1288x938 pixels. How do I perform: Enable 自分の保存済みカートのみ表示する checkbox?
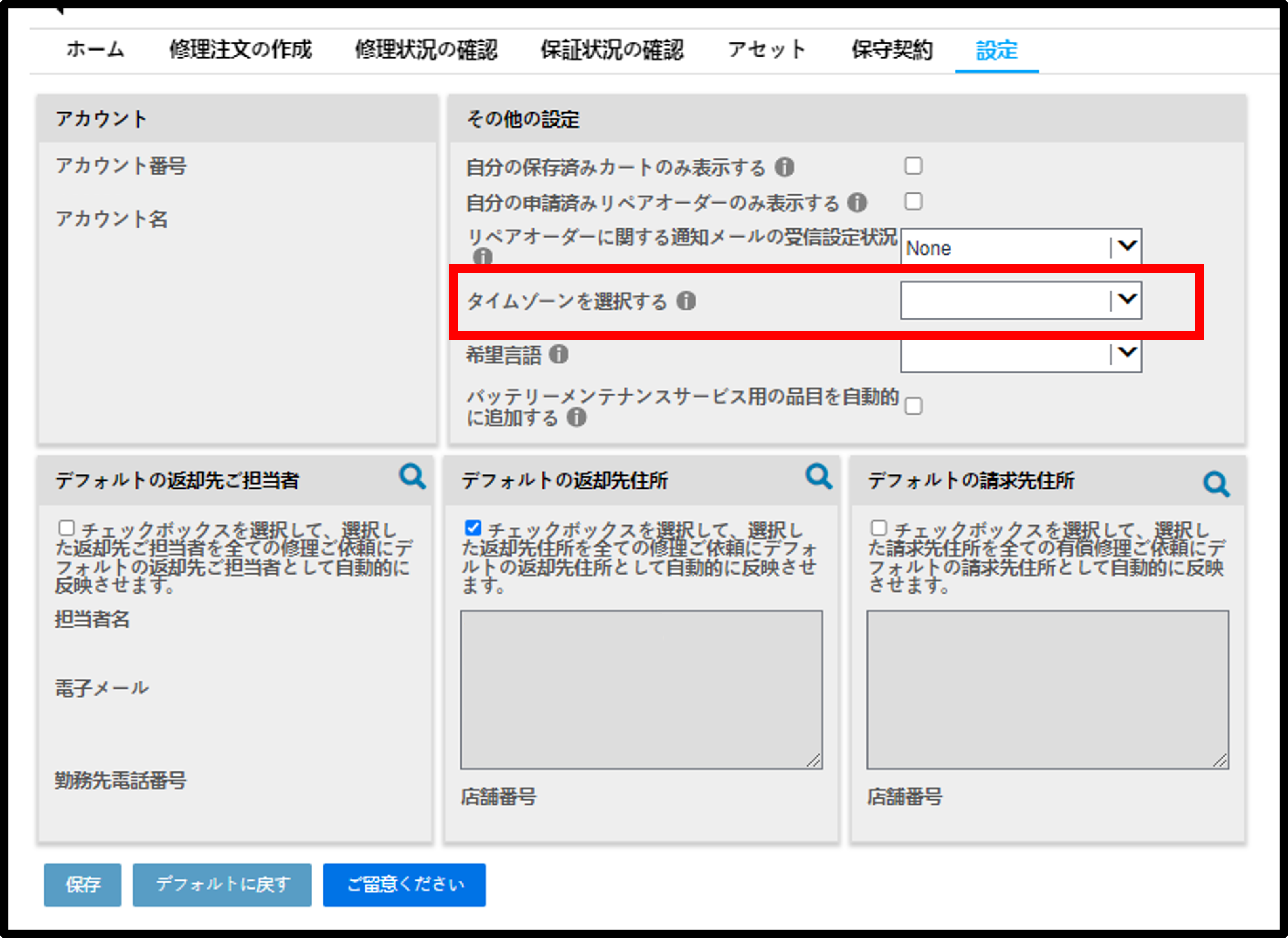pyautogui.click(x=913, y=166)
